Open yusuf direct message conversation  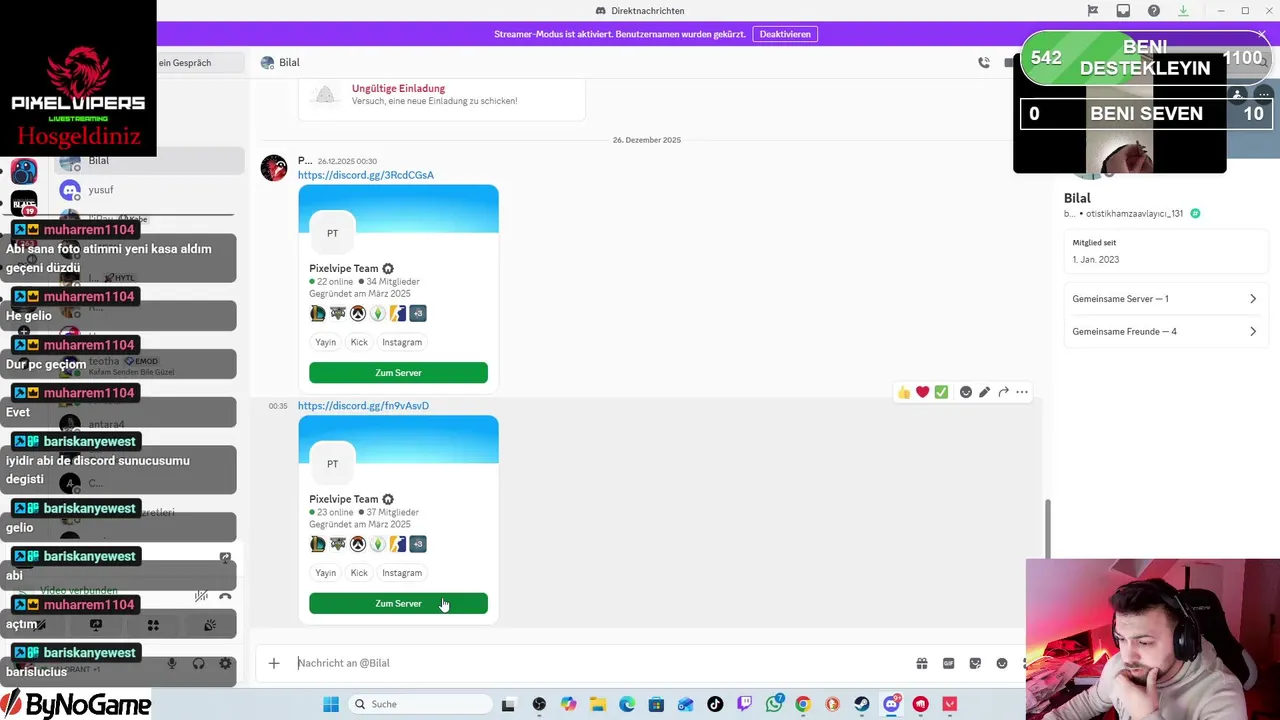(x=148, y=190)
